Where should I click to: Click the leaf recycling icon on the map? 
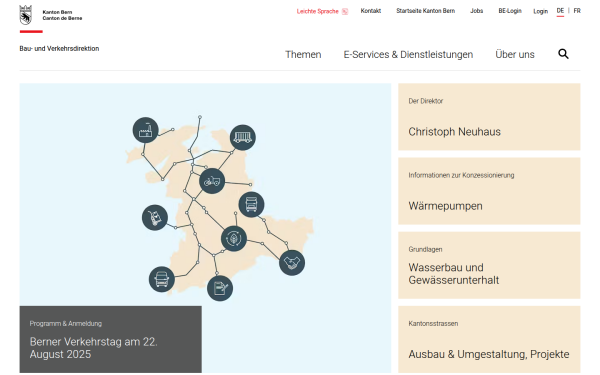click(234, 239)
